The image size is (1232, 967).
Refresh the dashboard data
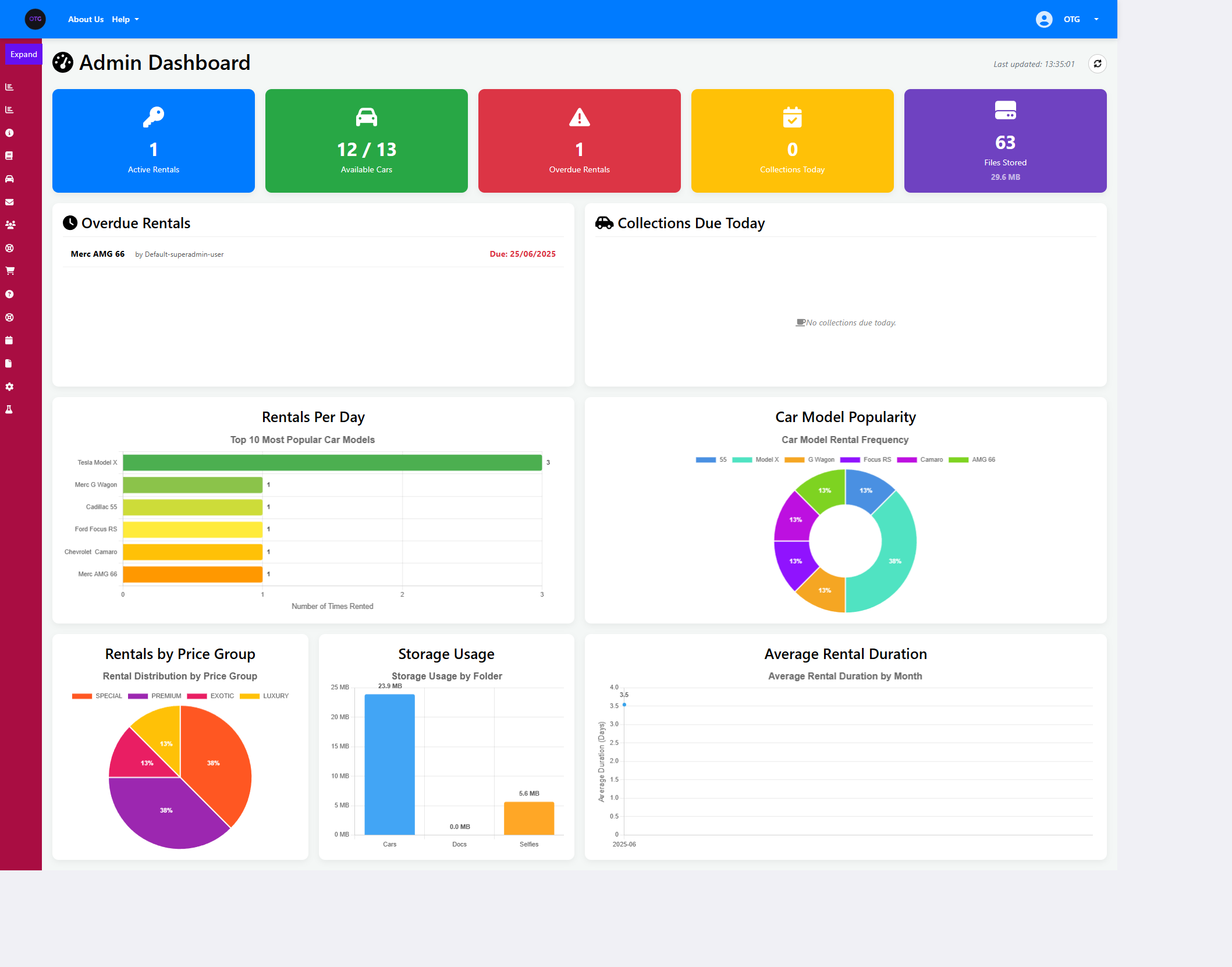point(1097,64)
